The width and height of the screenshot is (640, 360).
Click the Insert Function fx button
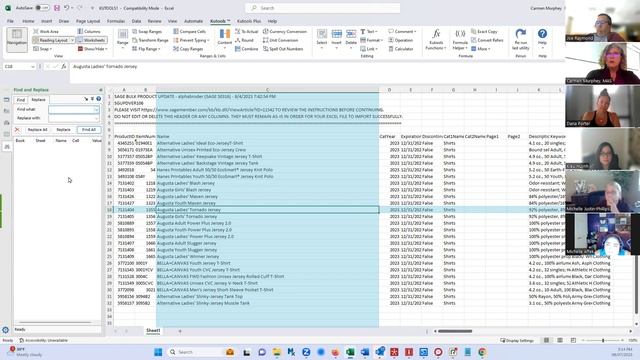pyautogui.click(x=64, y=66)
